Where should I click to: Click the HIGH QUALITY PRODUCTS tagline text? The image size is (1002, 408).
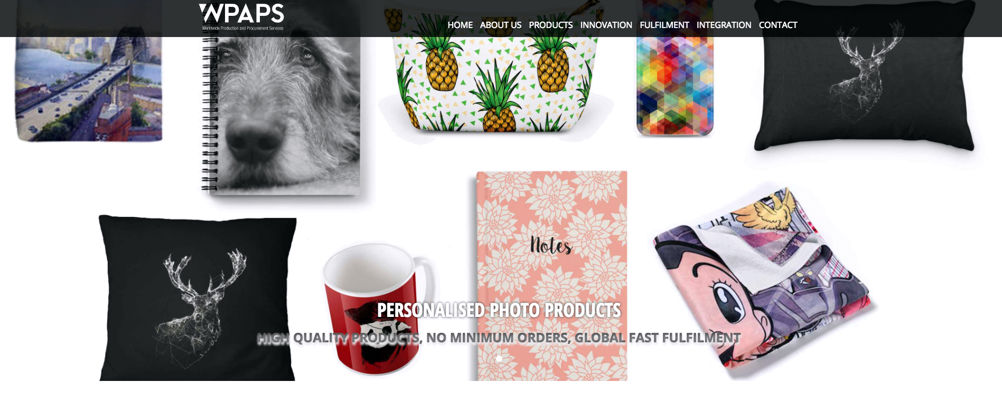(x=498, y=338)
